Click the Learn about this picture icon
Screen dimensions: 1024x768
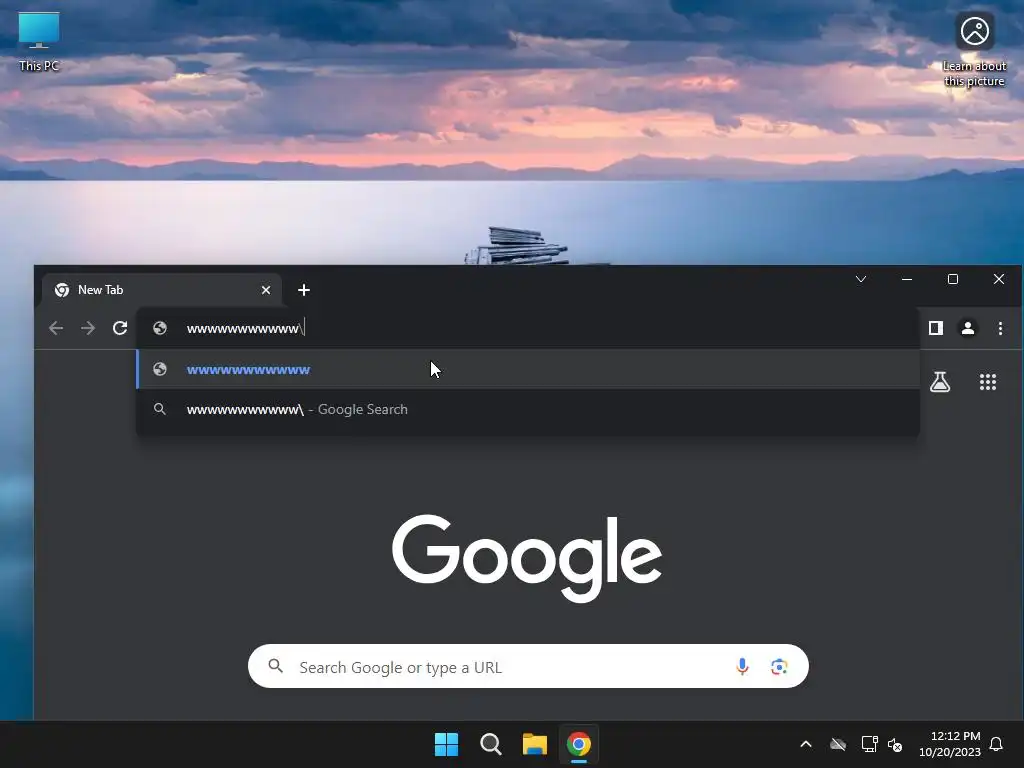[x=974, y=49]
